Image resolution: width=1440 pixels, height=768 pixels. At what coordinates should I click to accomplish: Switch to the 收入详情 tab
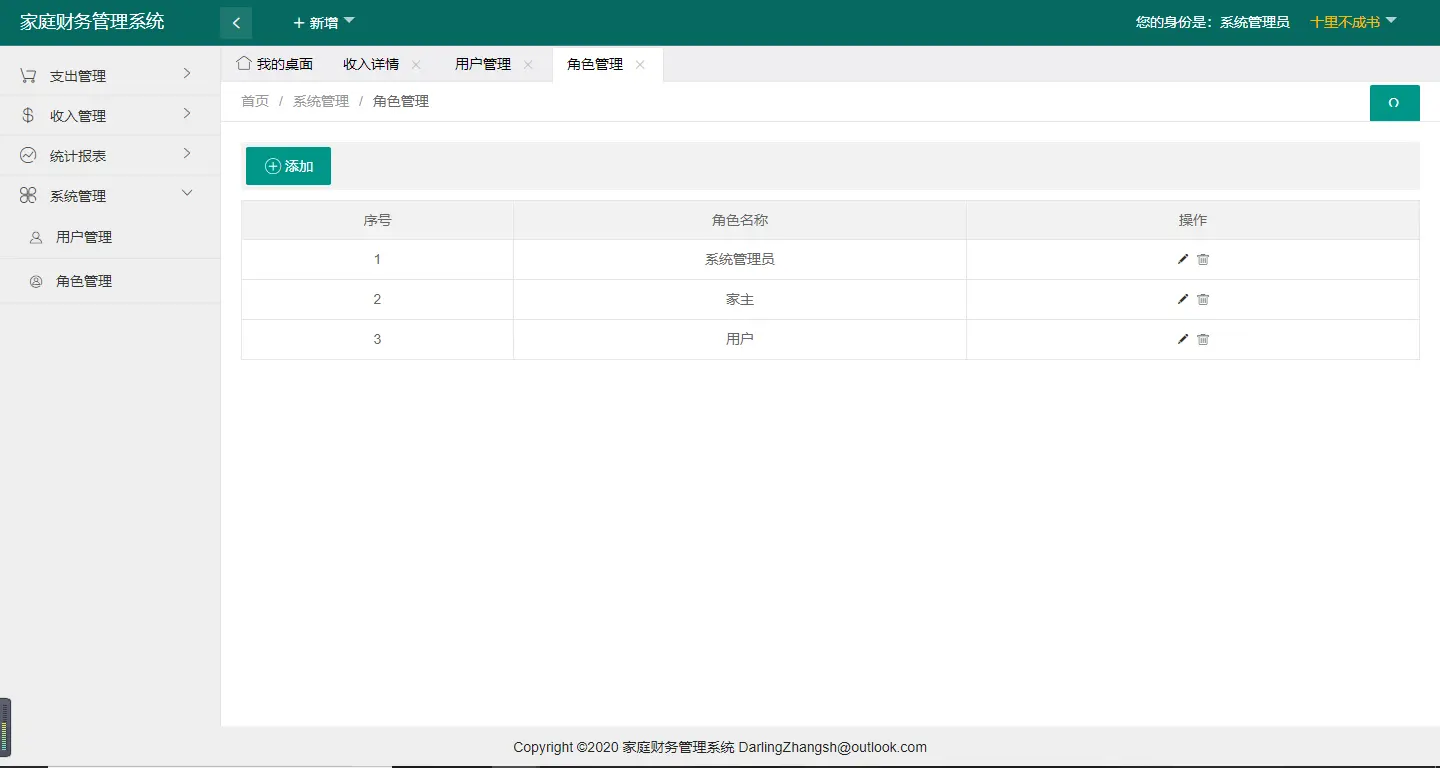pyautogui.click(x=372, y=63)
